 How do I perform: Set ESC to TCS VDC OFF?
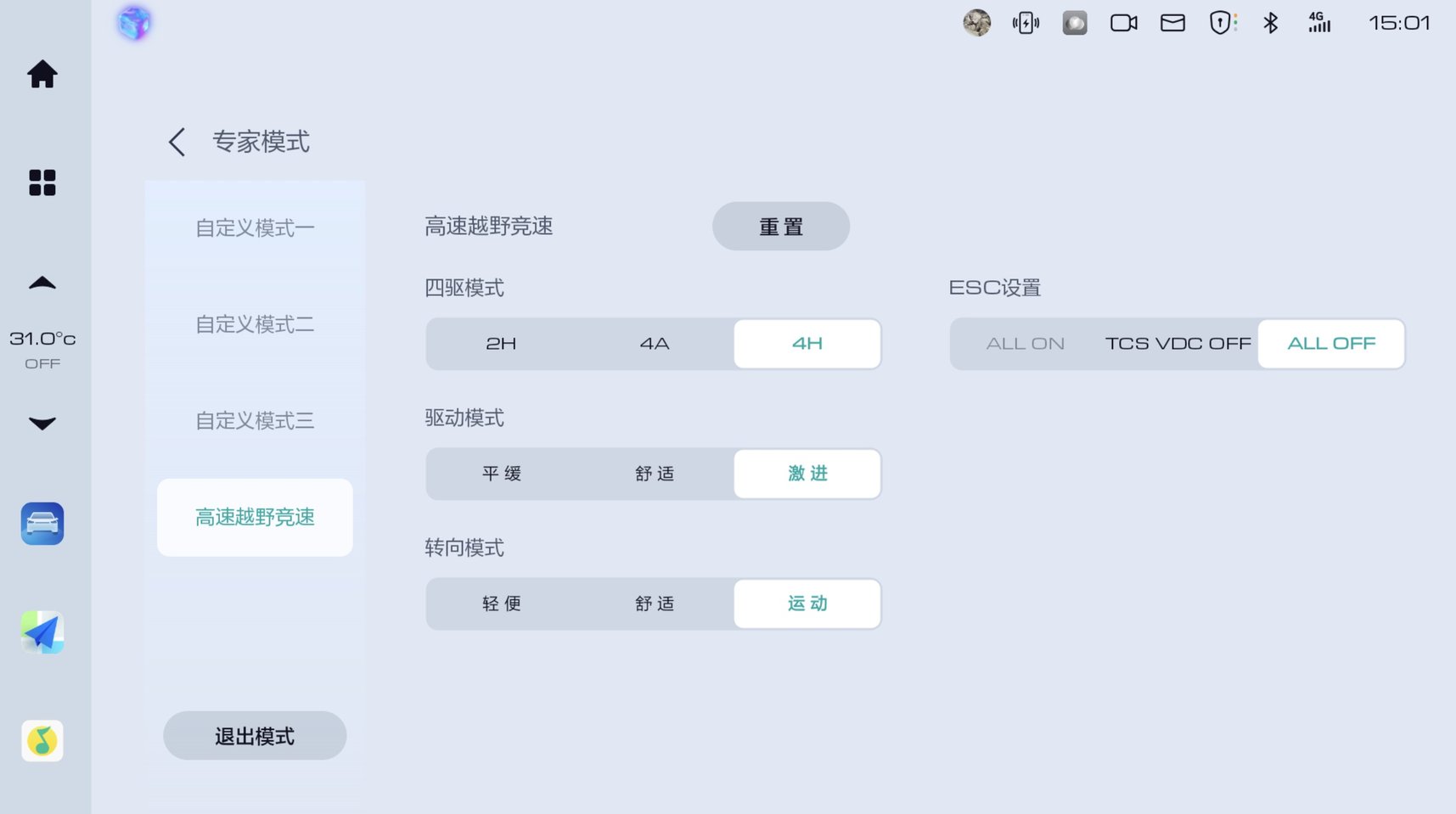click(1178, 344)
